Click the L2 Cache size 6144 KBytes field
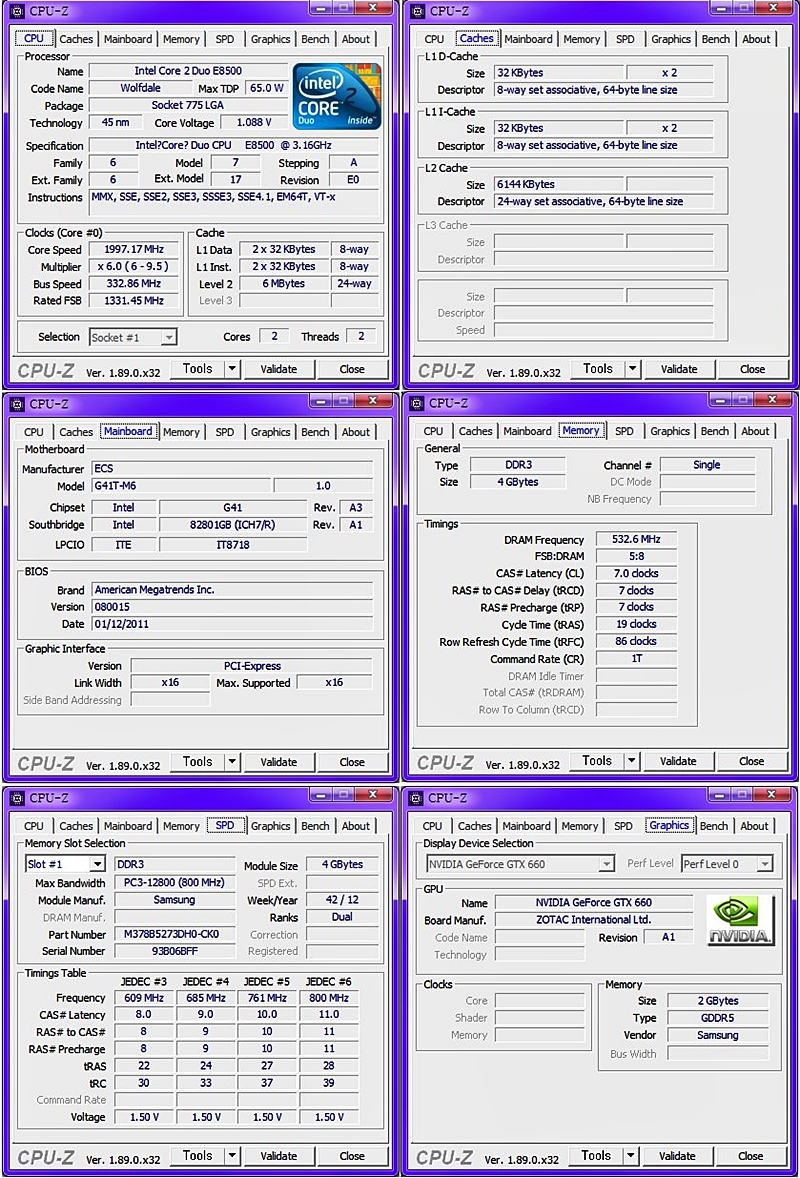800x1178 pixels. coord(559,184)
